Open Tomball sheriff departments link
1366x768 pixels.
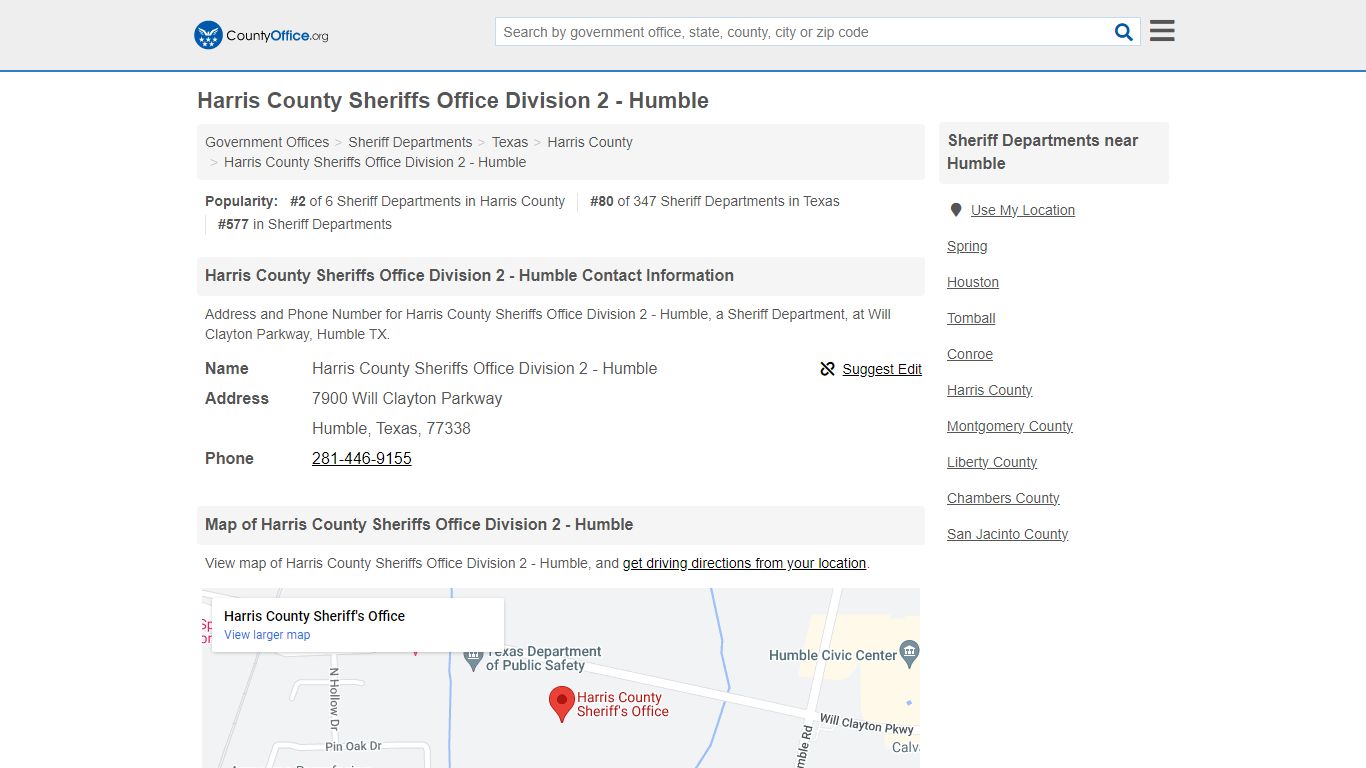(971, 318)
